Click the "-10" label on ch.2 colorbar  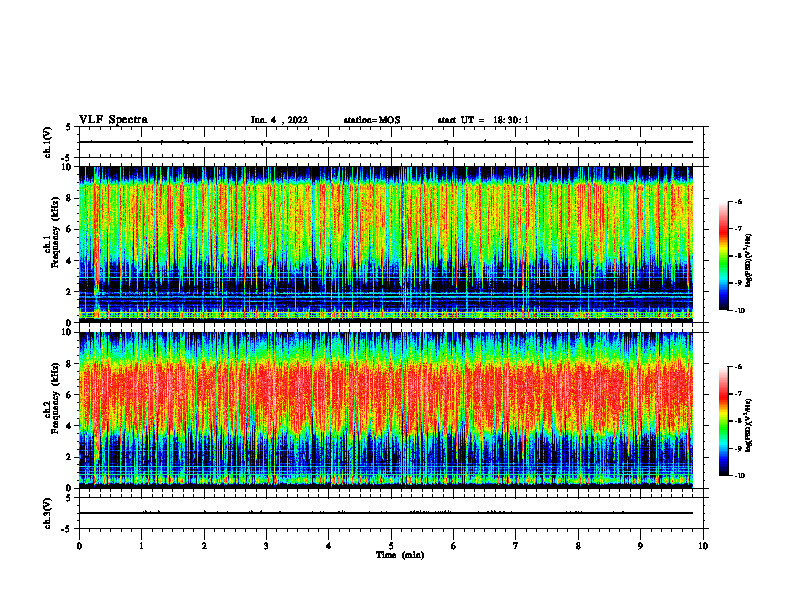(x=739, y=476)
